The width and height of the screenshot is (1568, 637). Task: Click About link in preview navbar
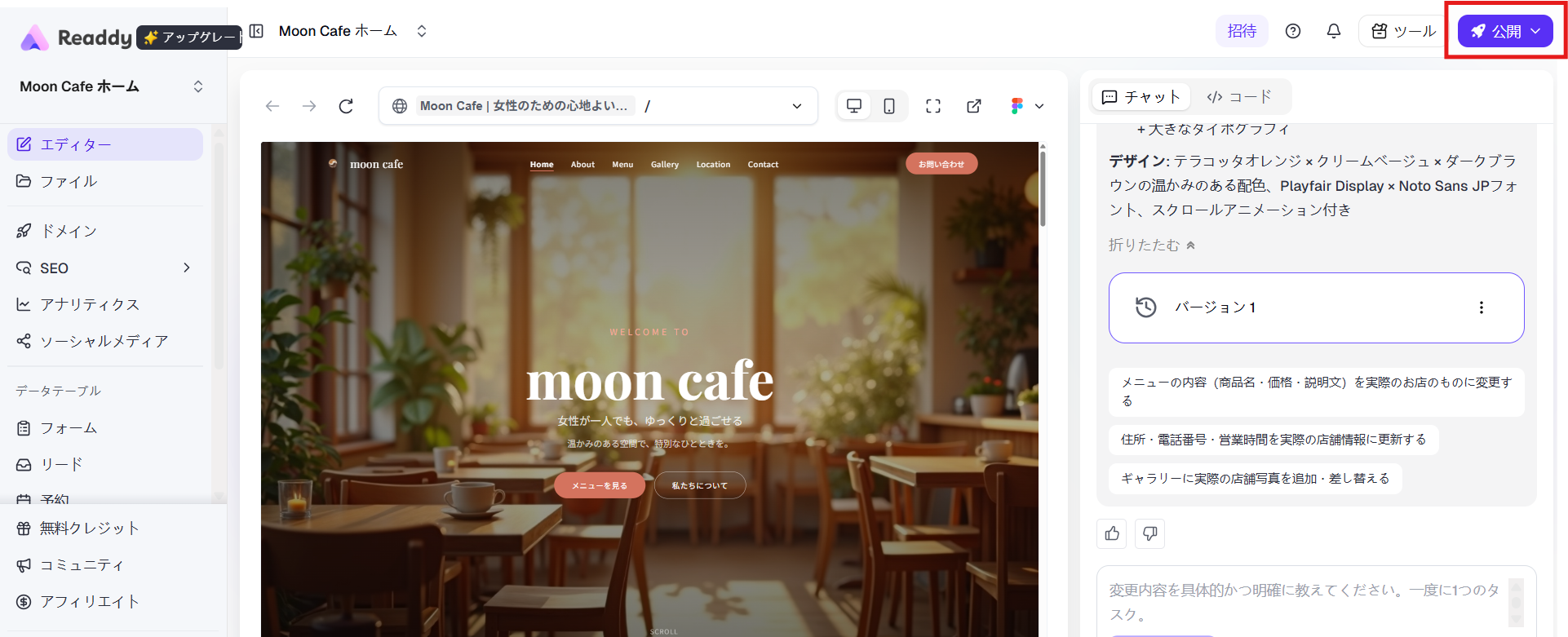click(582, 165)
